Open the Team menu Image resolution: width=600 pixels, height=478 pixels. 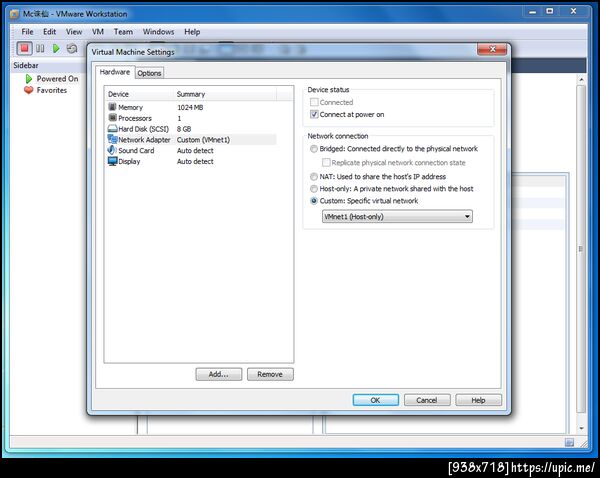coord(123,32)
